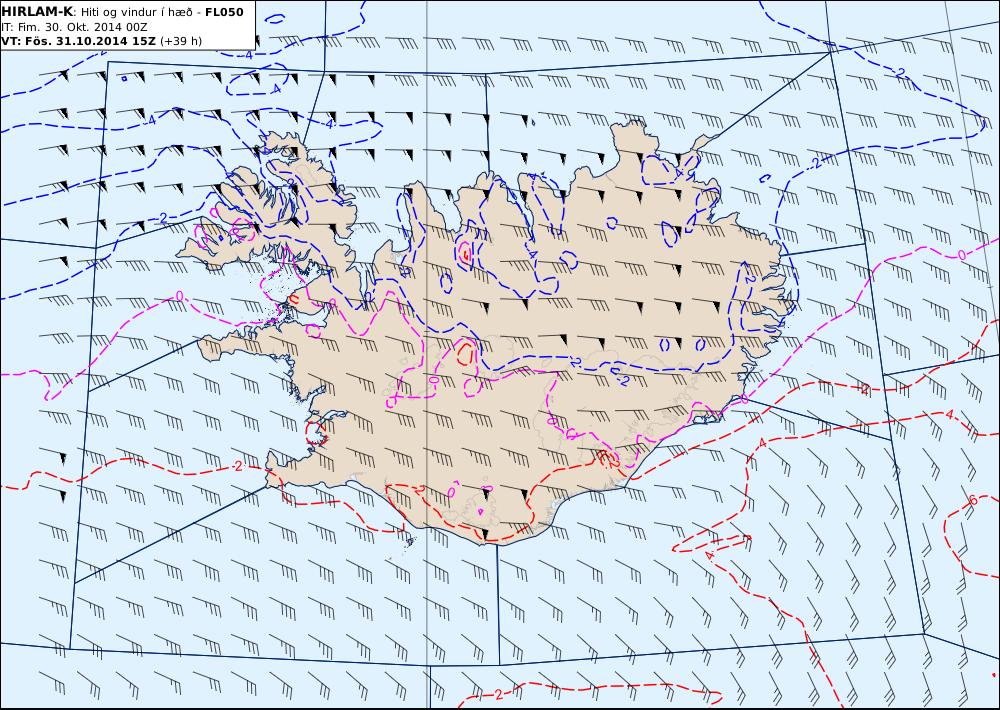
Task: Click the red '6' isotherm contour label
Action: coord(973,501)
